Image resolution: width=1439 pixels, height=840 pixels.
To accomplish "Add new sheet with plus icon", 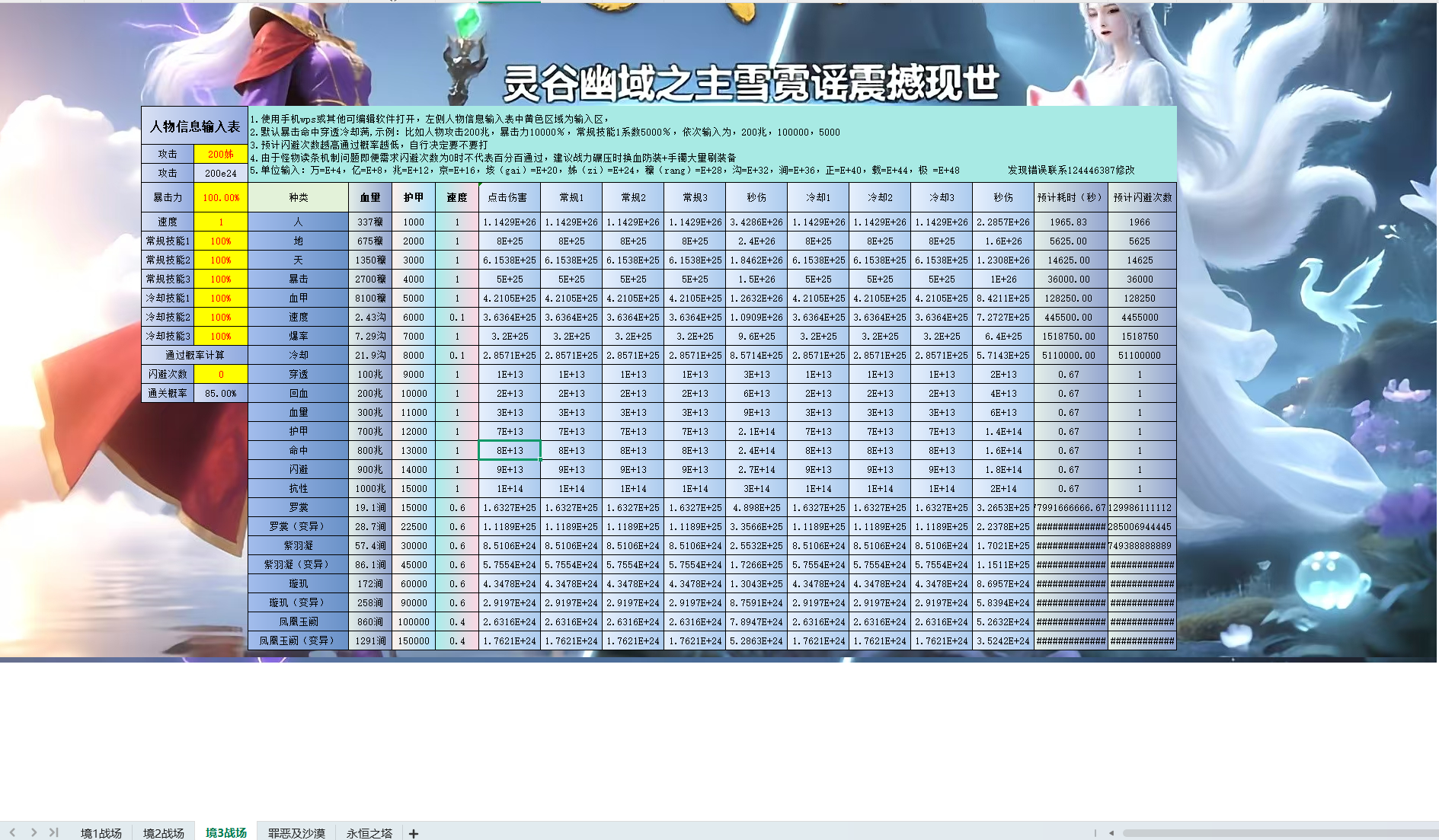I will click(414, 833).
